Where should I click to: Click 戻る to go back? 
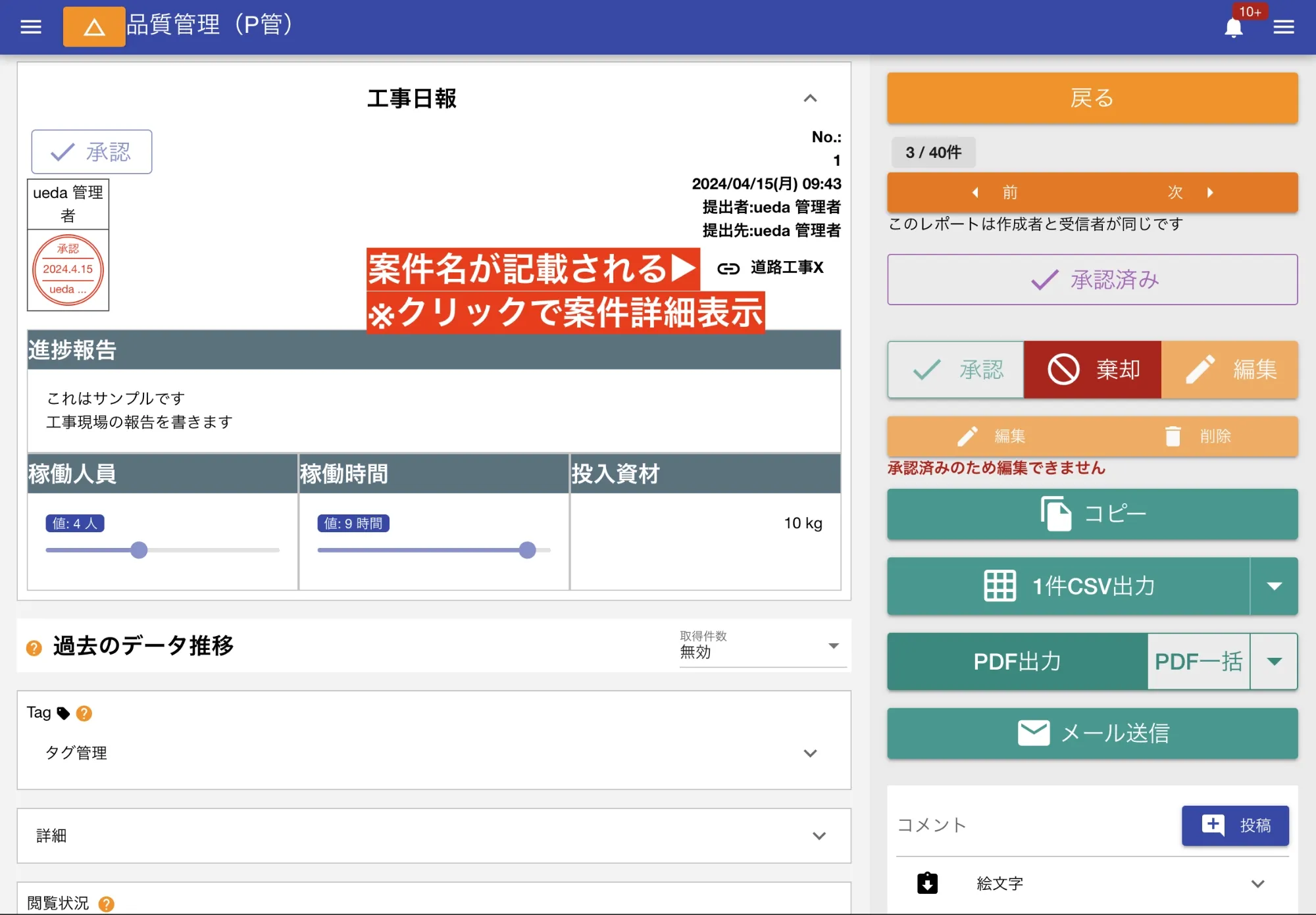tap(1091, 97)
